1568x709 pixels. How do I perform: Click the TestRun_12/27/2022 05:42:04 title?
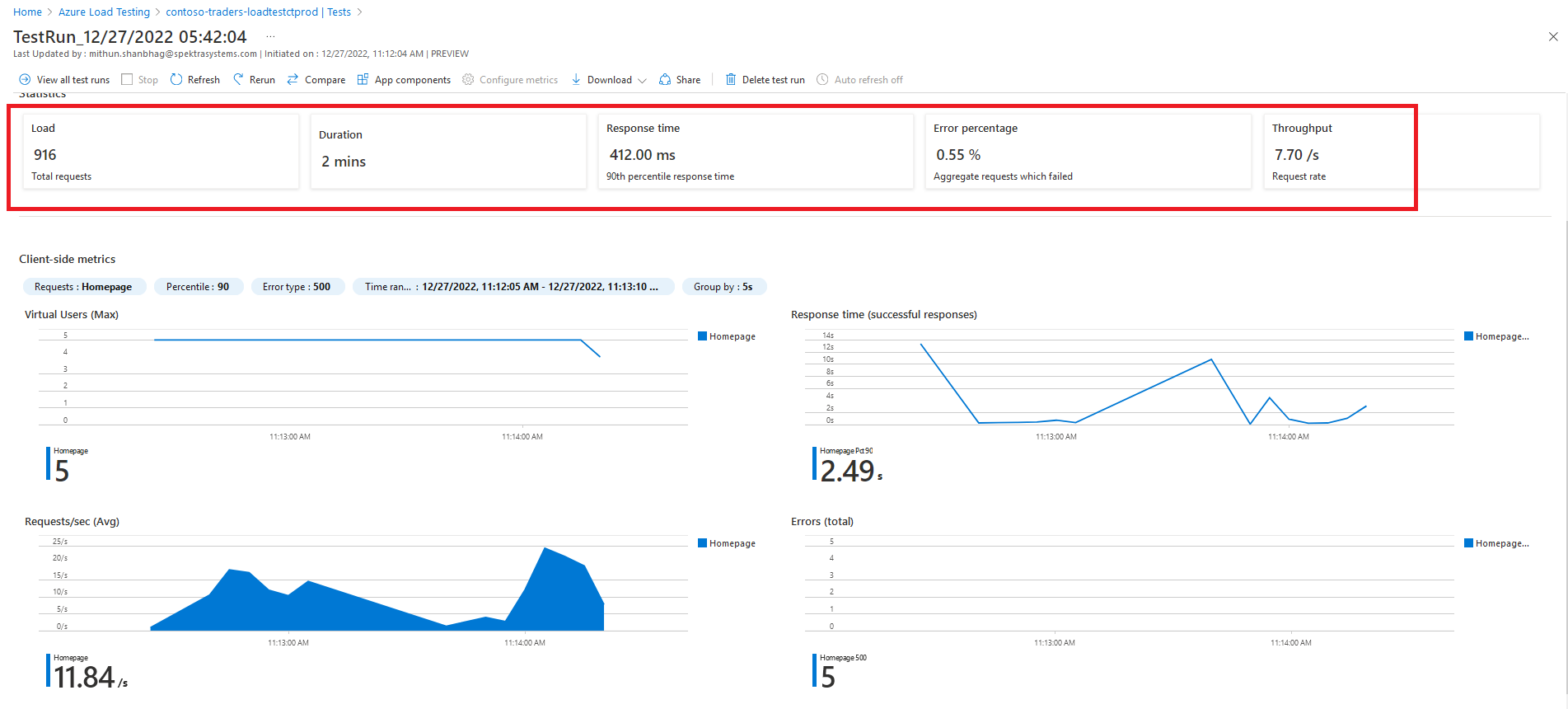click(x=130, y=37)
